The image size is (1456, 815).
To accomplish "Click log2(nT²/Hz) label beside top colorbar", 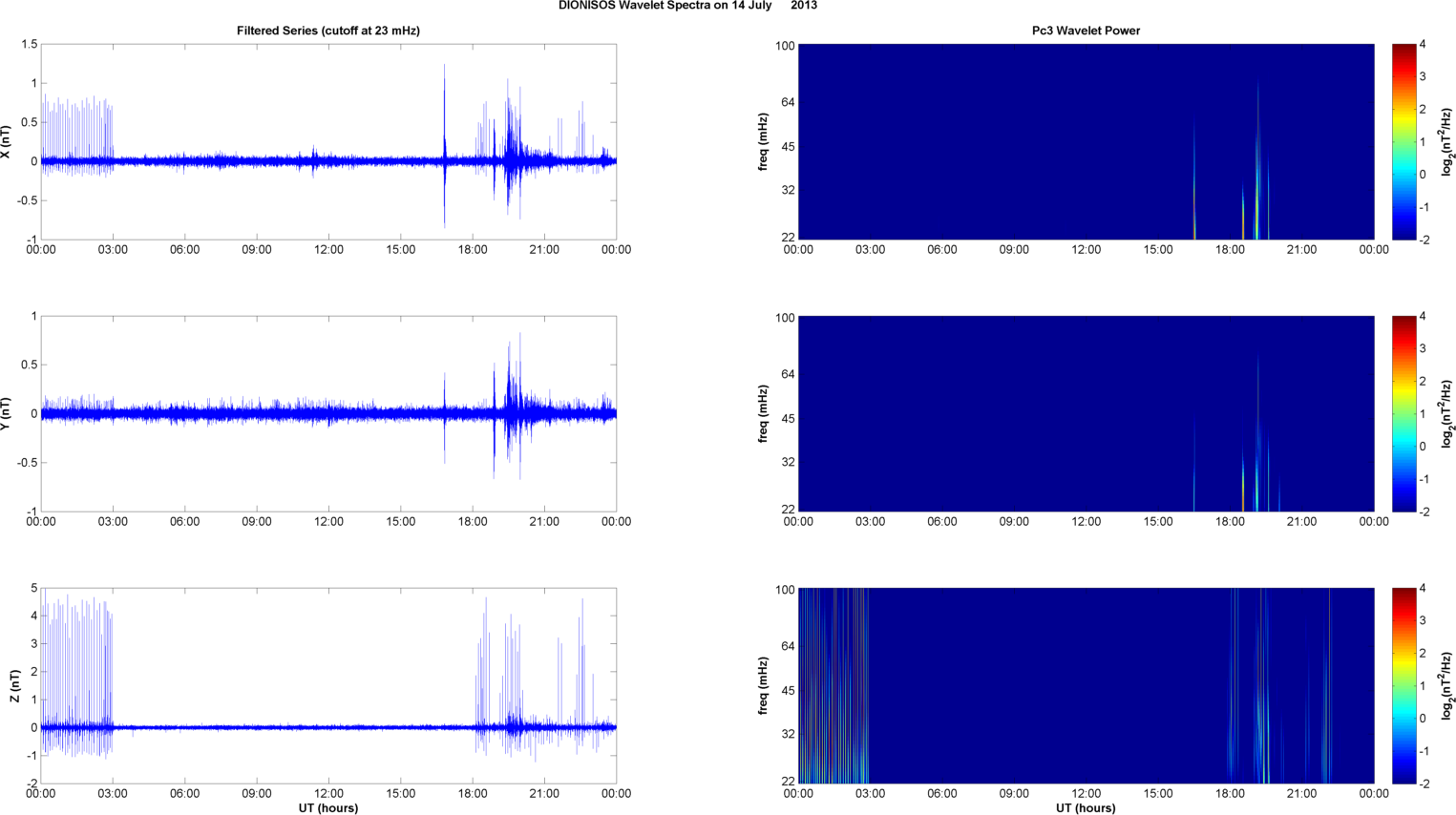I will 1447,142.
